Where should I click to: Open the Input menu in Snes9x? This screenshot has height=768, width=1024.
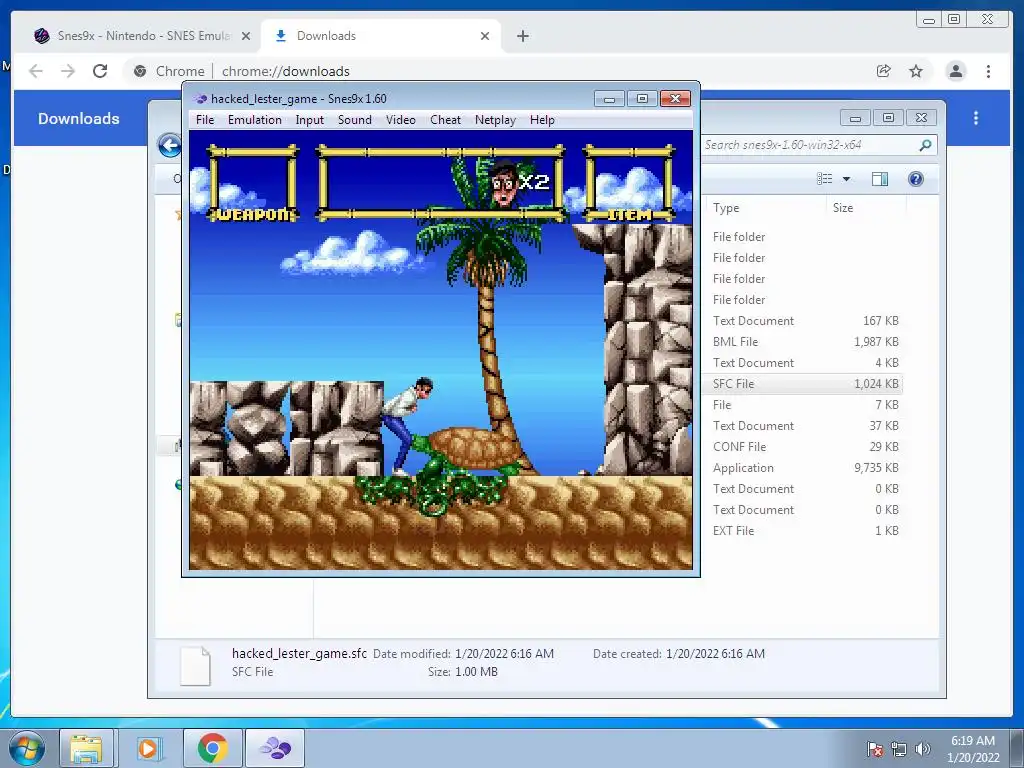coord(310,120)
